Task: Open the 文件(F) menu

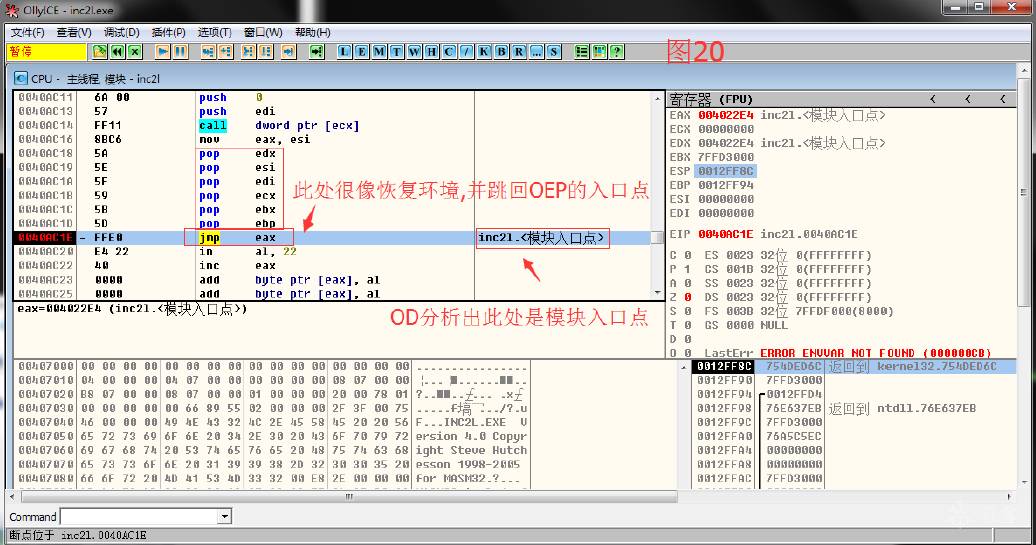Action: [x=27, y=32]
